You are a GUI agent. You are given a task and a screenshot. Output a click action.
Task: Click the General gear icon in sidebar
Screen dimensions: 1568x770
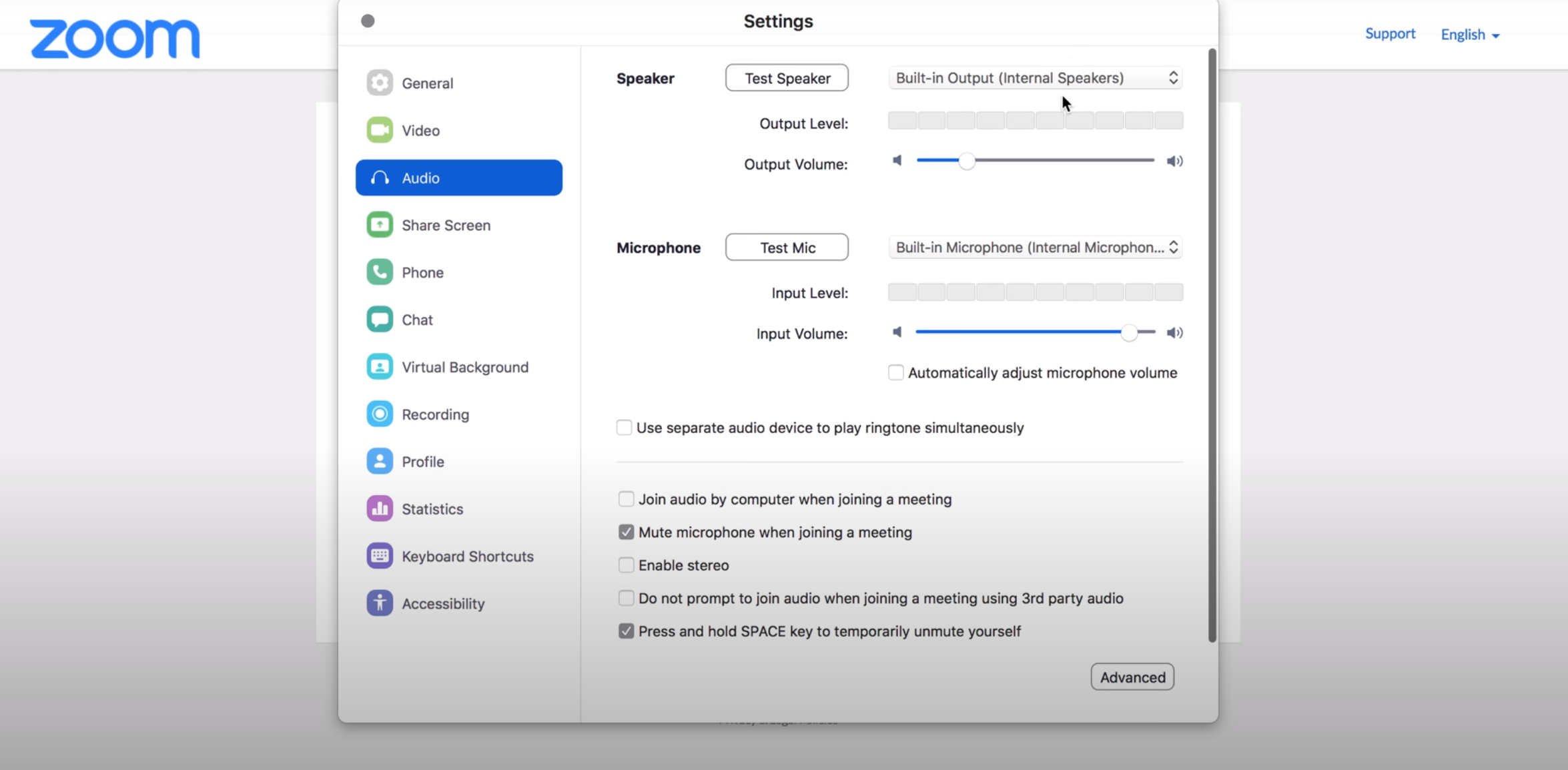tap(380, 83)
